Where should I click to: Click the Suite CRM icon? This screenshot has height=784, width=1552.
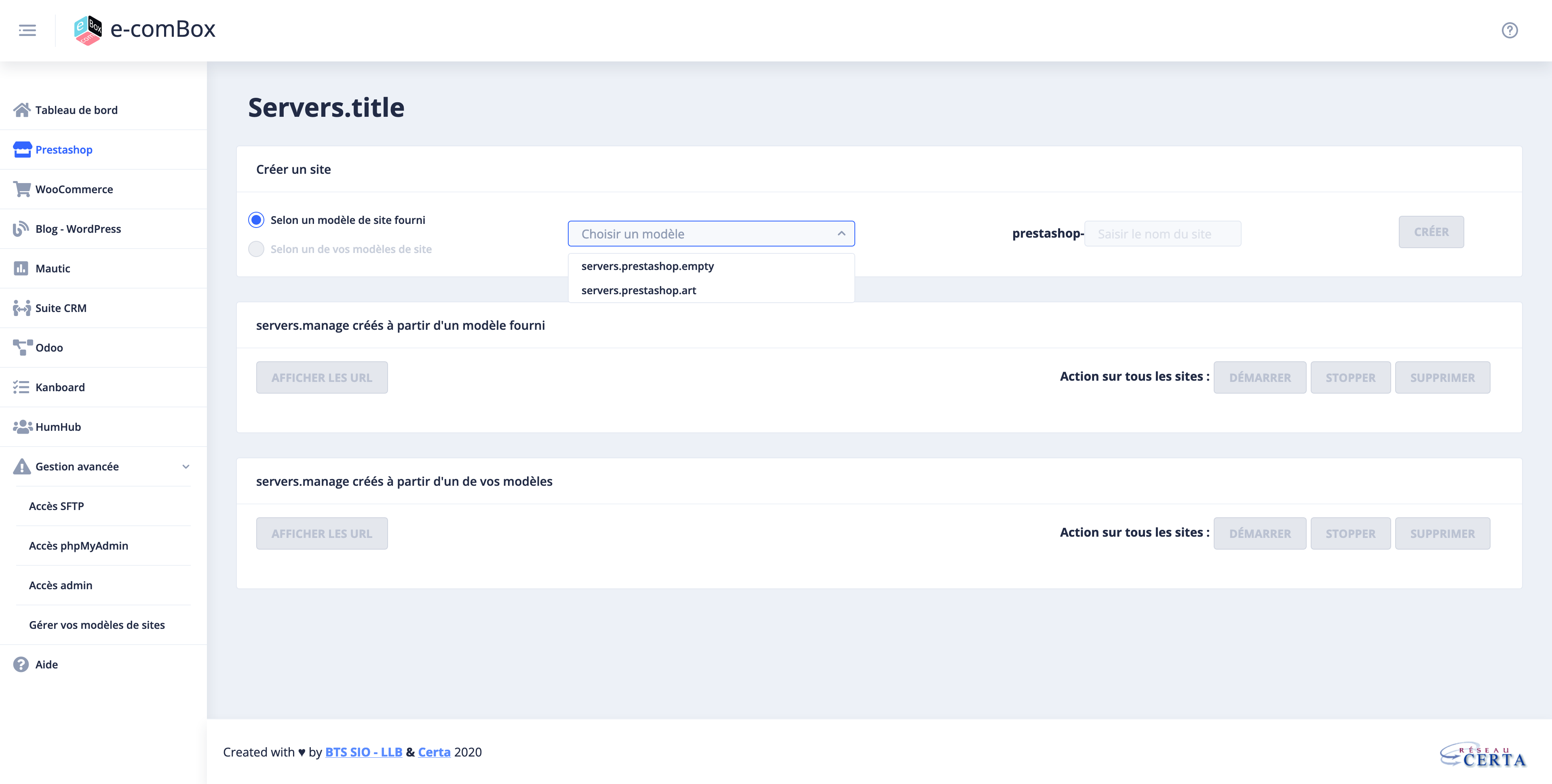(22, 308)
